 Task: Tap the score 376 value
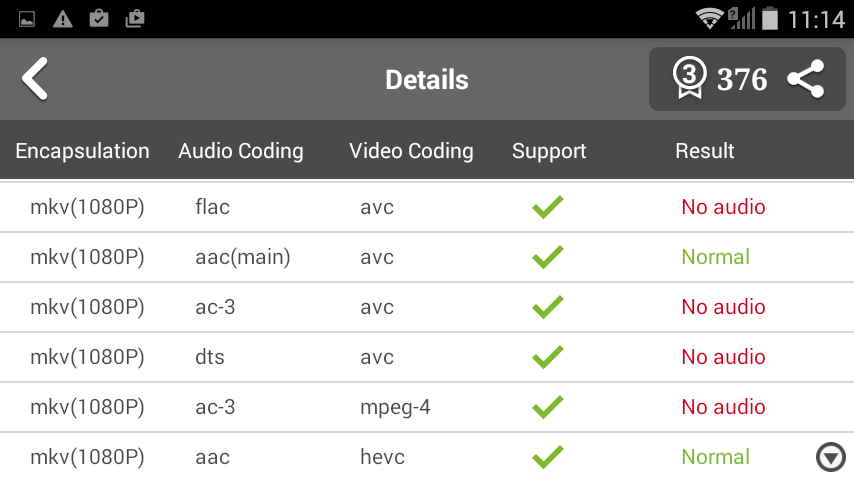742,80
